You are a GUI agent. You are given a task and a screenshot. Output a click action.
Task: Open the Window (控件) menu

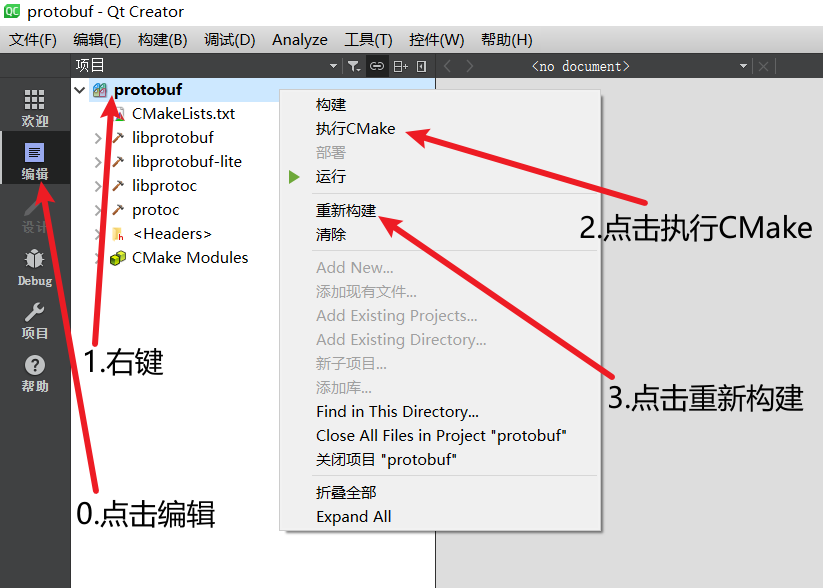437,40
